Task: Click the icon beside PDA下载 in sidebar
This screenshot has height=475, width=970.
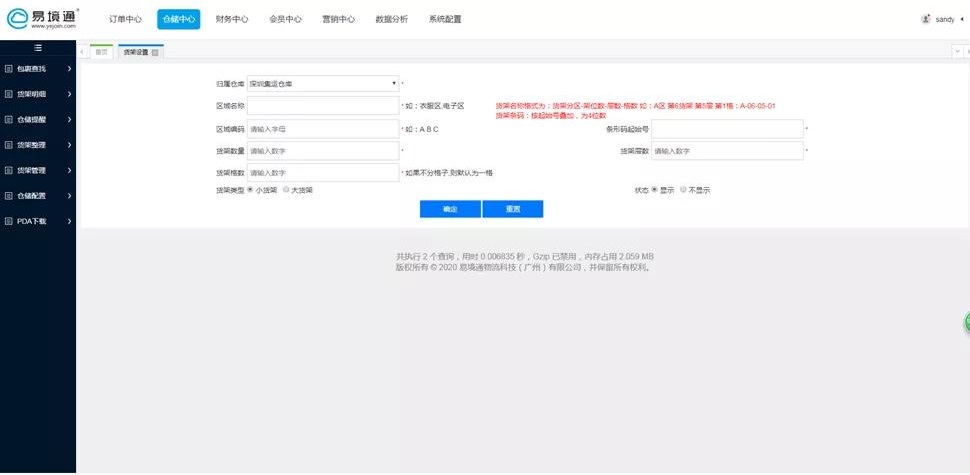Action: click(9, 221)
